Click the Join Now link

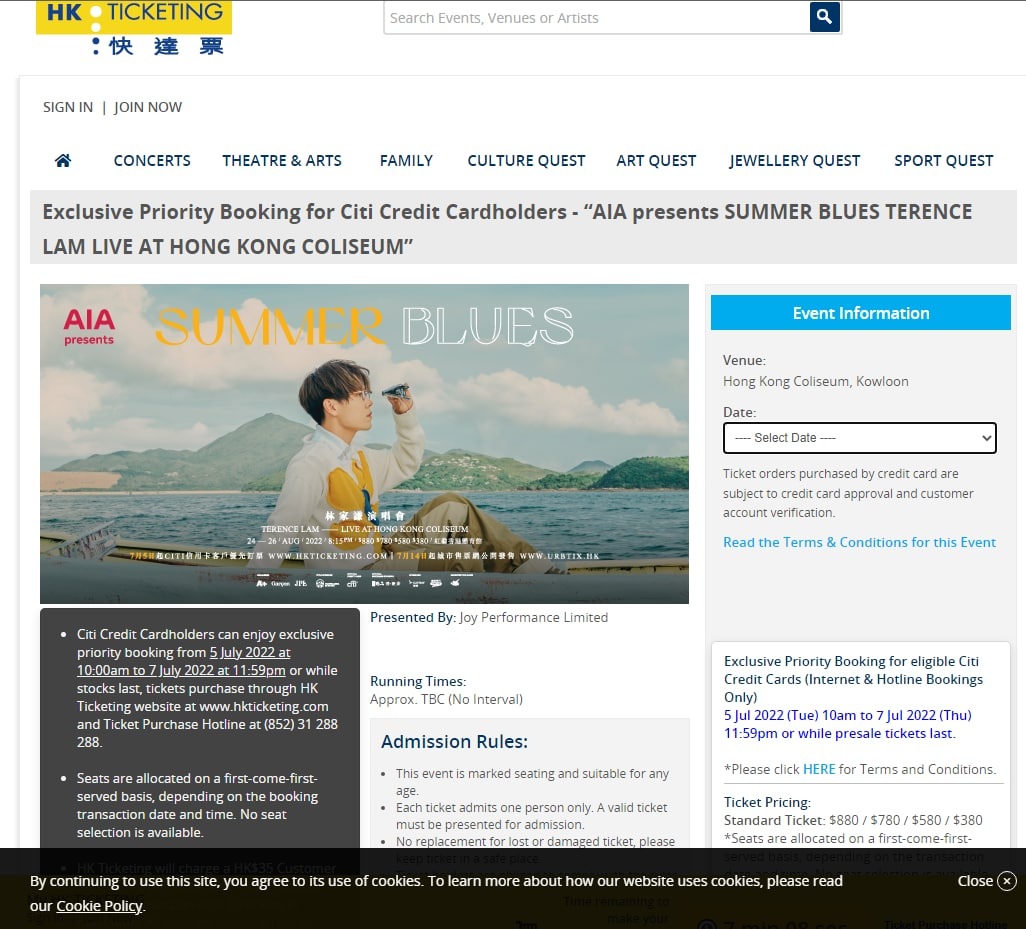click(x=148, y=107)
